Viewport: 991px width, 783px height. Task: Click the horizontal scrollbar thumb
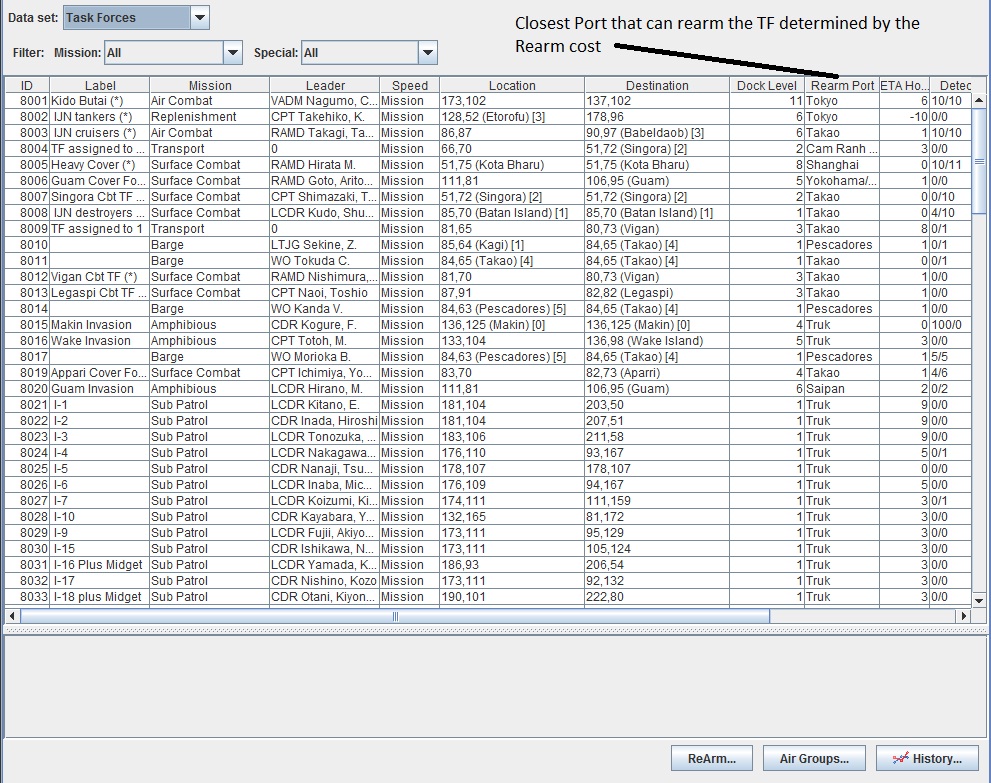tap(395, 616)
